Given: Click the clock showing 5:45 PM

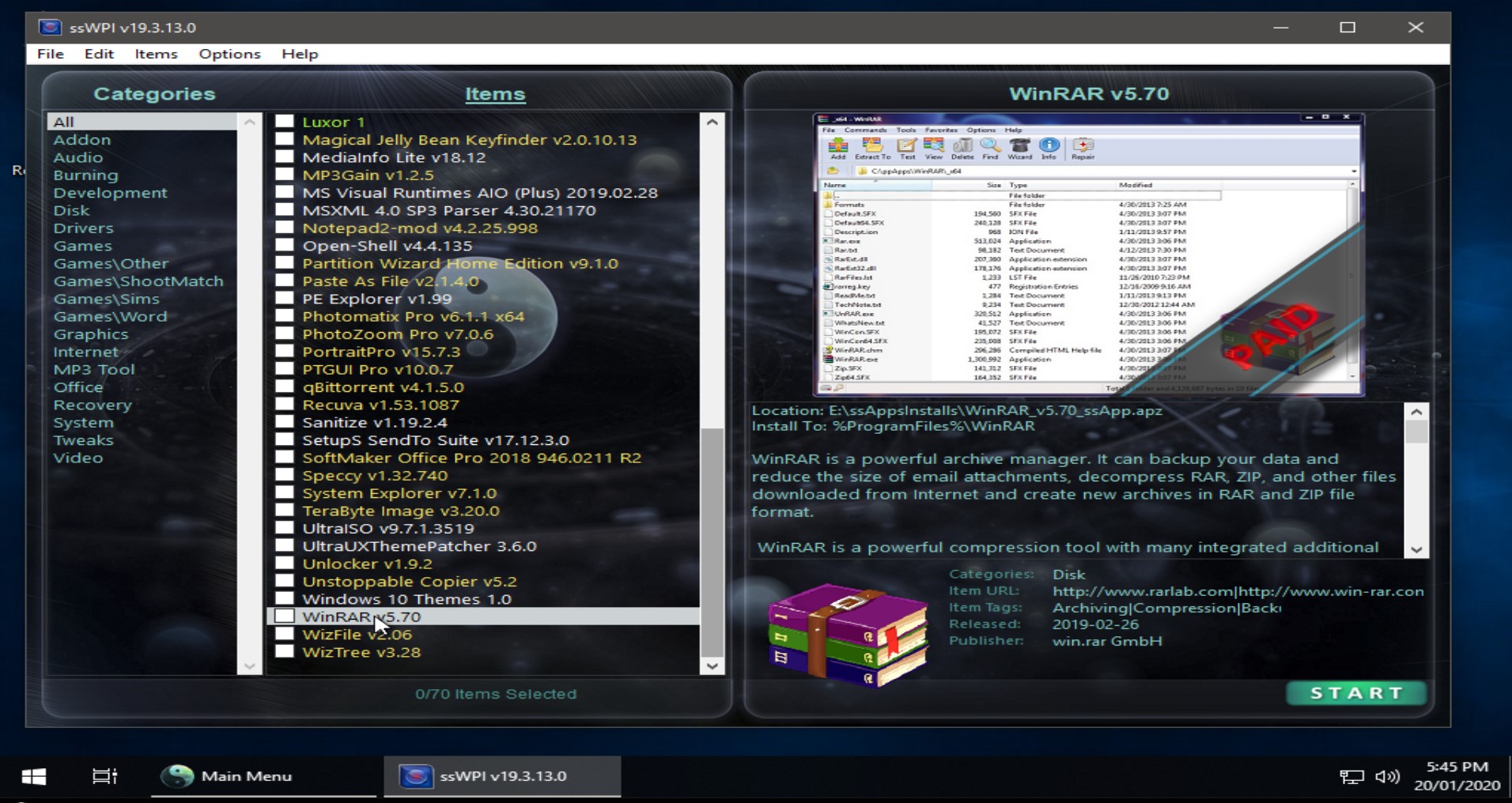Looking at the screenshot, I should click(x=1457, y=767).
